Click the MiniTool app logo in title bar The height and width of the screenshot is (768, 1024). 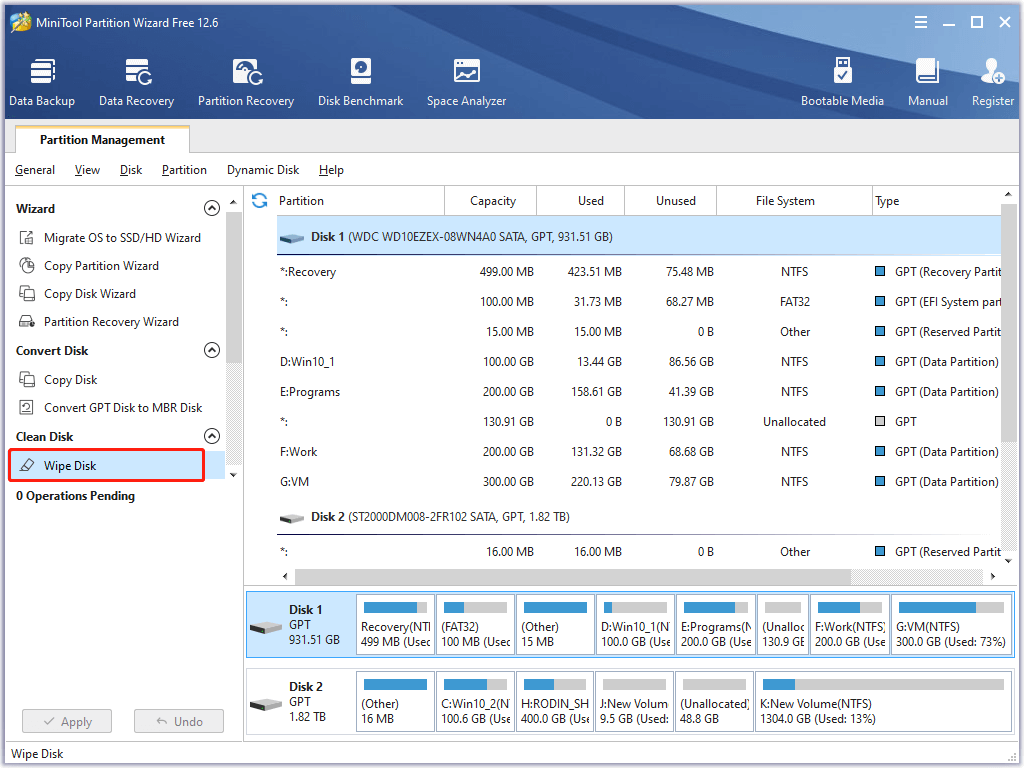(x=20, y=22)
